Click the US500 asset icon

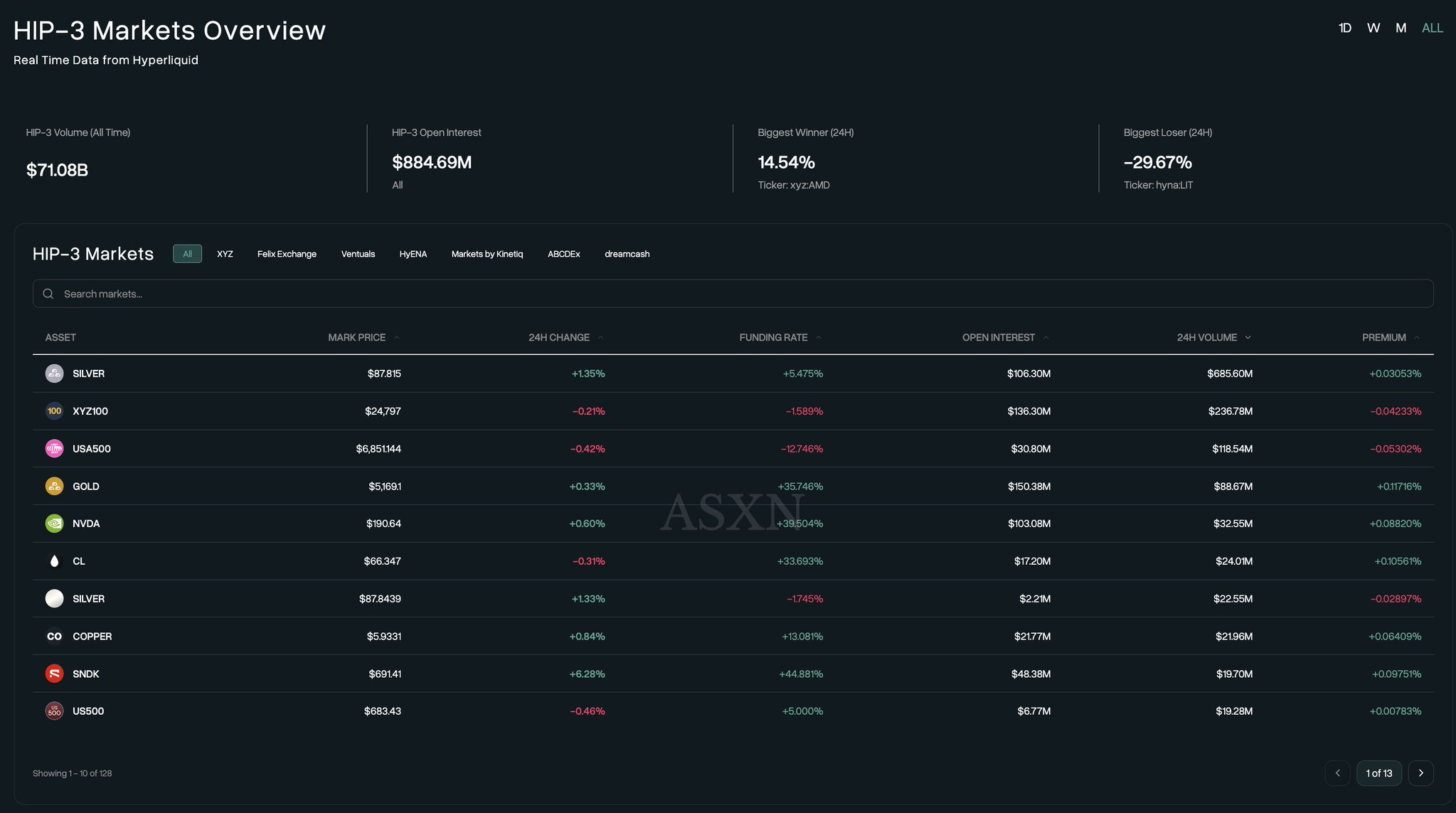pyautogui.click(x=54, y=711)
